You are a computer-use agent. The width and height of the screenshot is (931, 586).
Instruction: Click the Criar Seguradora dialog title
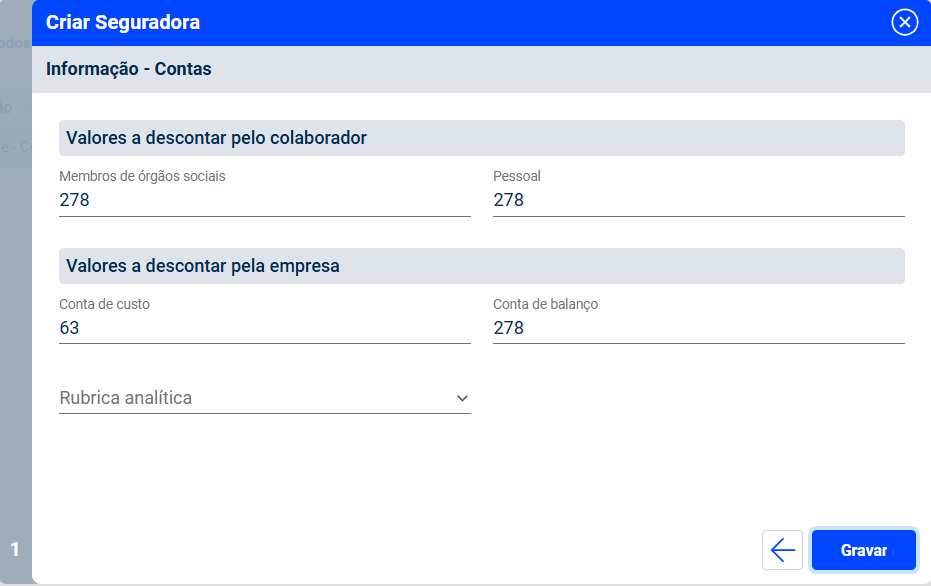[123, 22]
